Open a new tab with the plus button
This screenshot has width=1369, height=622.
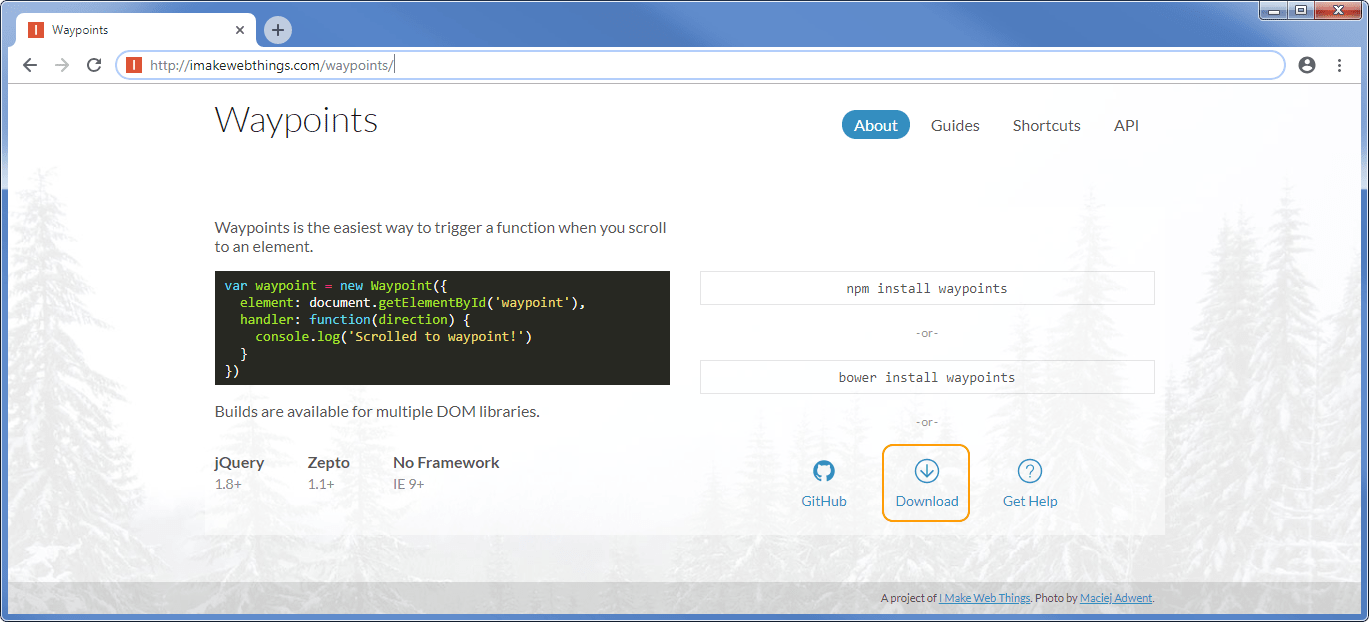click(x=278, y=30)
